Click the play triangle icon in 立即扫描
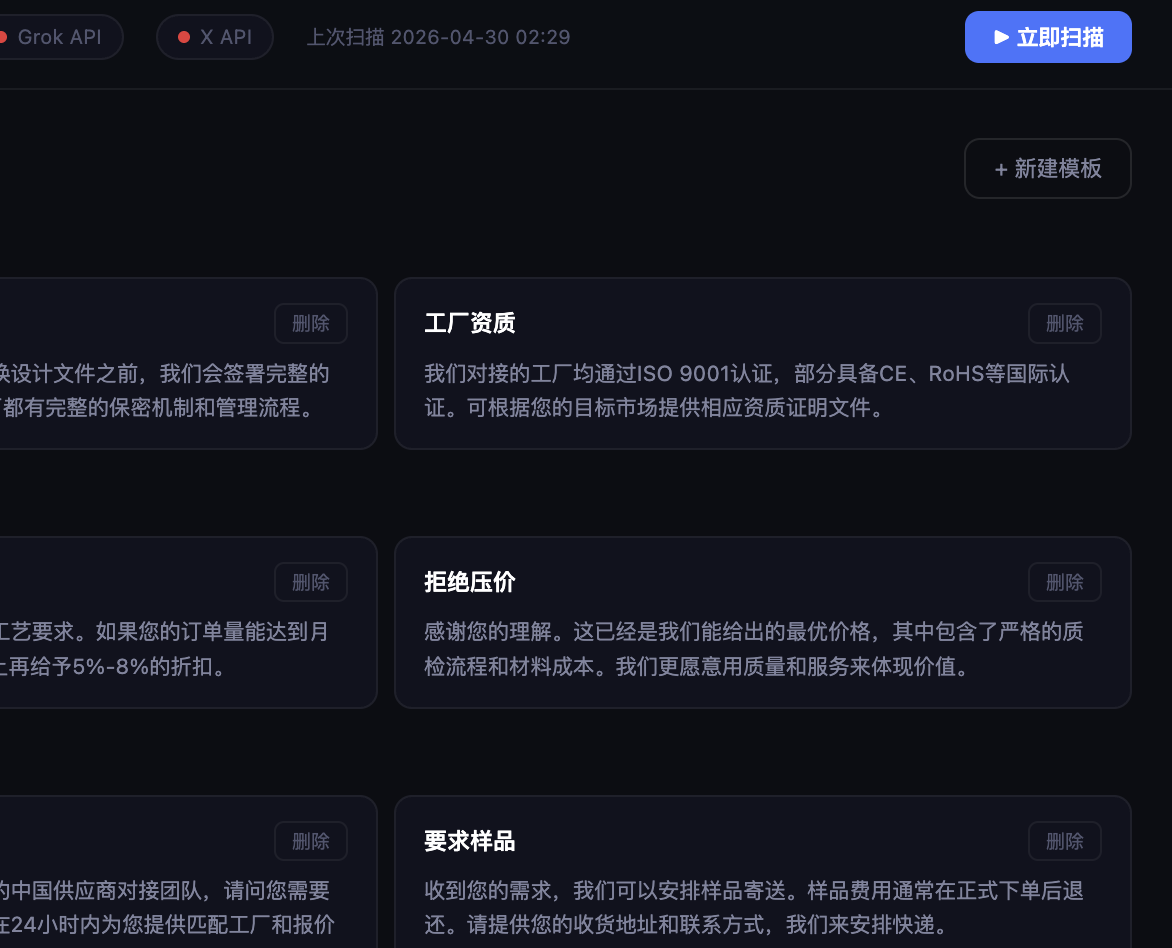Screen dimensions: 1172x948 point(1002,37)
